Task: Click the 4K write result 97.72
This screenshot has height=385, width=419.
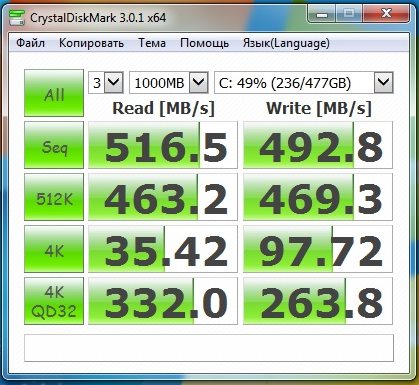Action: [318, 249]
